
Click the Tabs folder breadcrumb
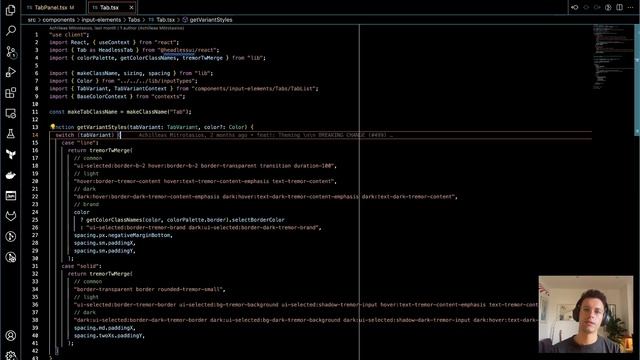coord(134,20)
